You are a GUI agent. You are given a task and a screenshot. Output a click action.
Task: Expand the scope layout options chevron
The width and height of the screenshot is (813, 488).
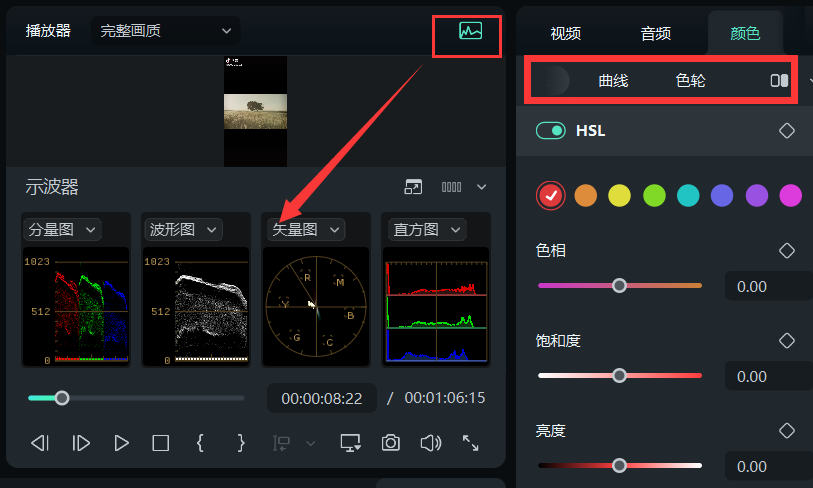(x=482, y=187)
